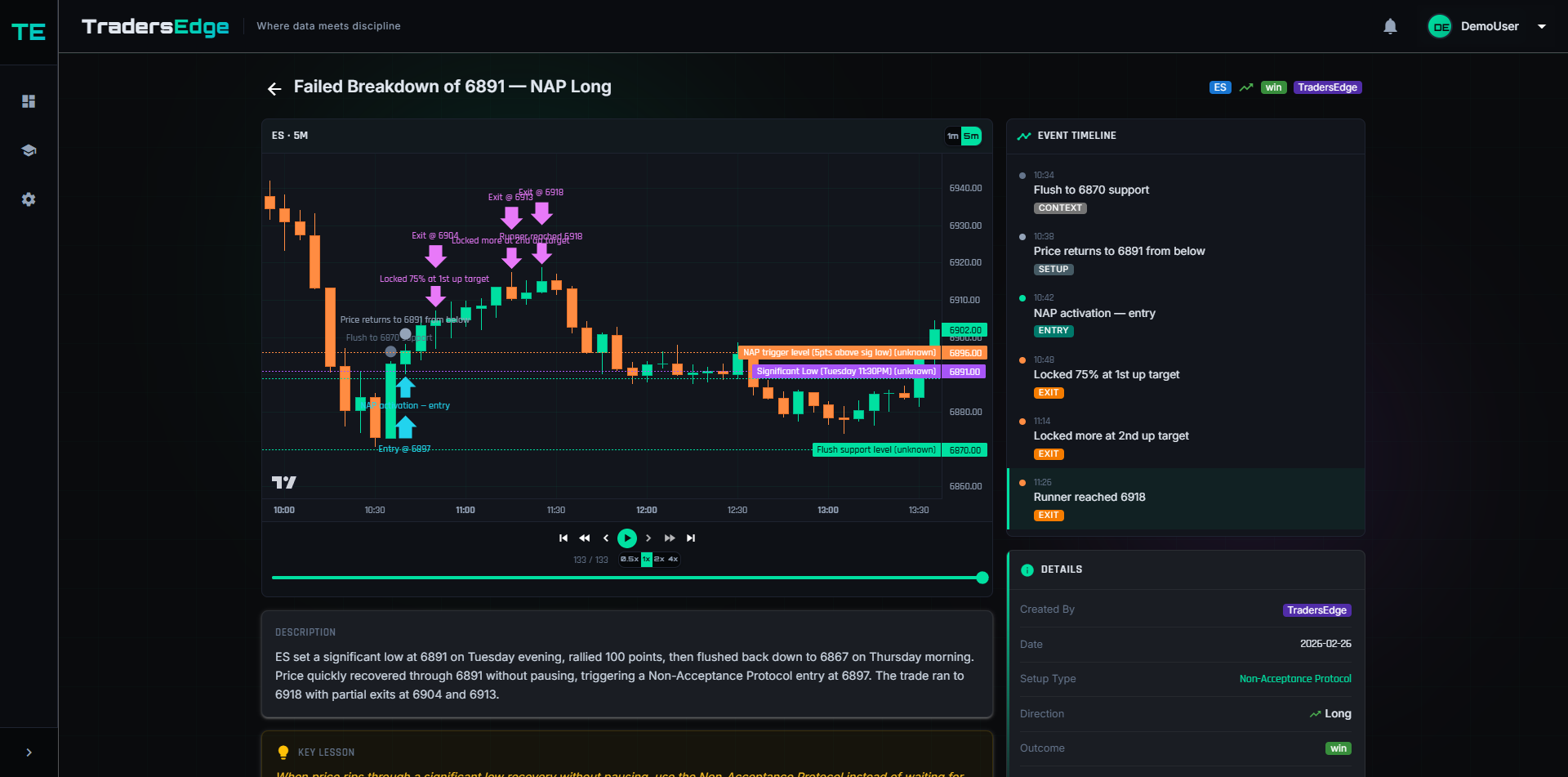Screen dimensions: 1568x777
Task: Open the notifications bell
Action: (x=1390, y=27)
